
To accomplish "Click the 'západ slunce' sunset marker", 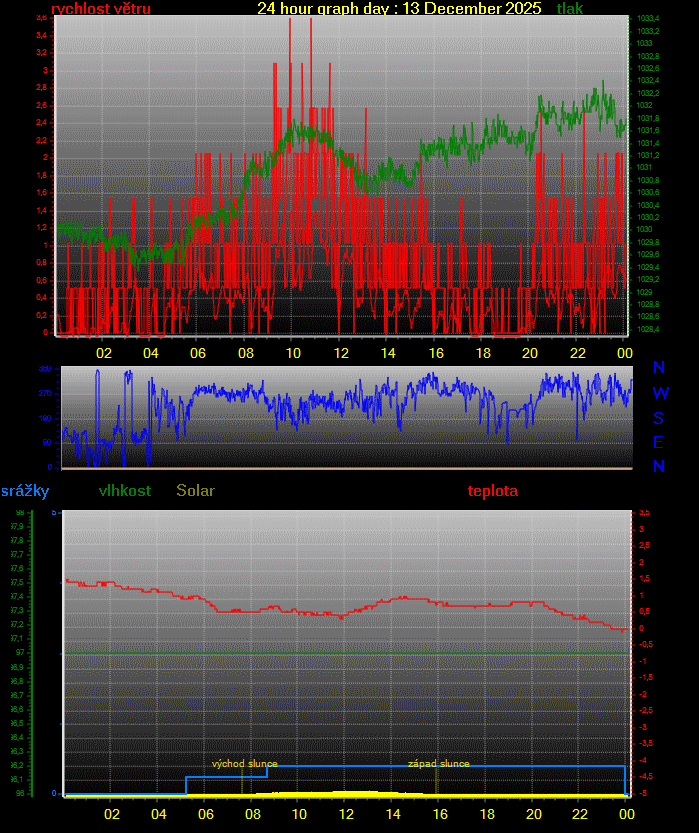I will tap(438, 764).
